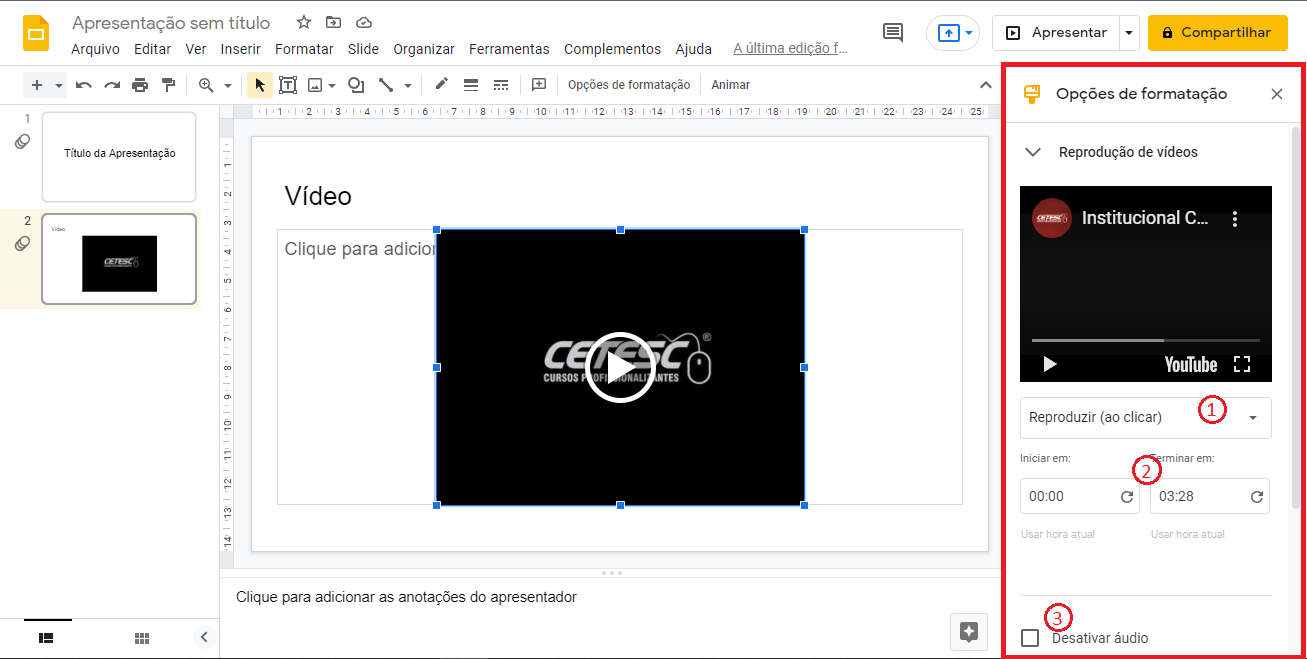Image resolution: width=1307 pixels, height=659 pixels.
Task: Open the move-to-folder icon
Action: (334, 22)
